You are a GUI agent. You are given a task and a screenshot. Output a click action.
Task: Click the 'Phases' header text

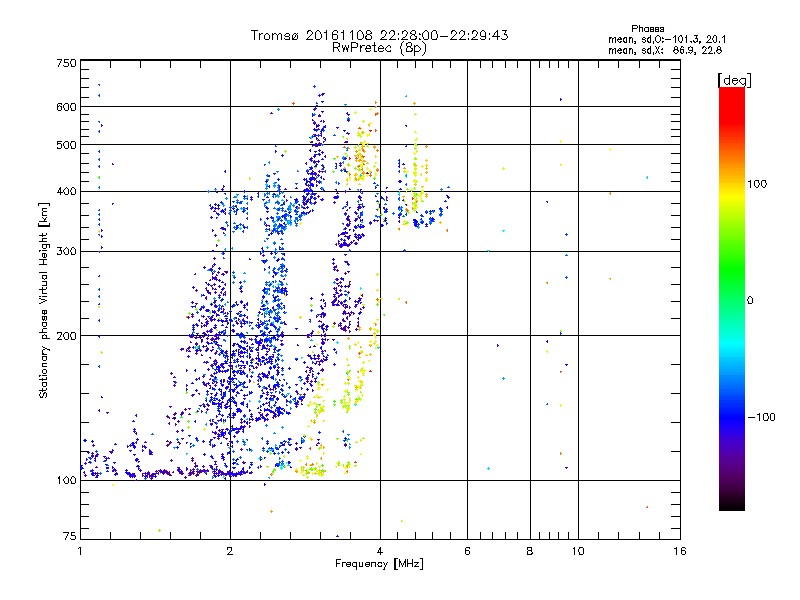(x=647, y=29)
